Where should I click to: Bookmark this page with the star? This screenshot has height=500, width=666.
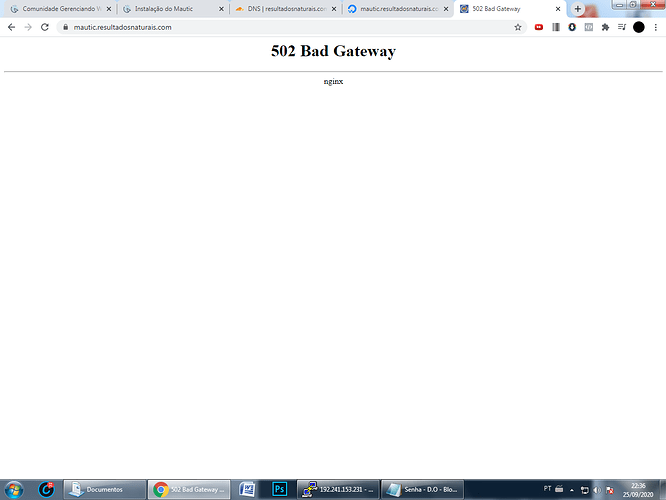pos(518,27)
